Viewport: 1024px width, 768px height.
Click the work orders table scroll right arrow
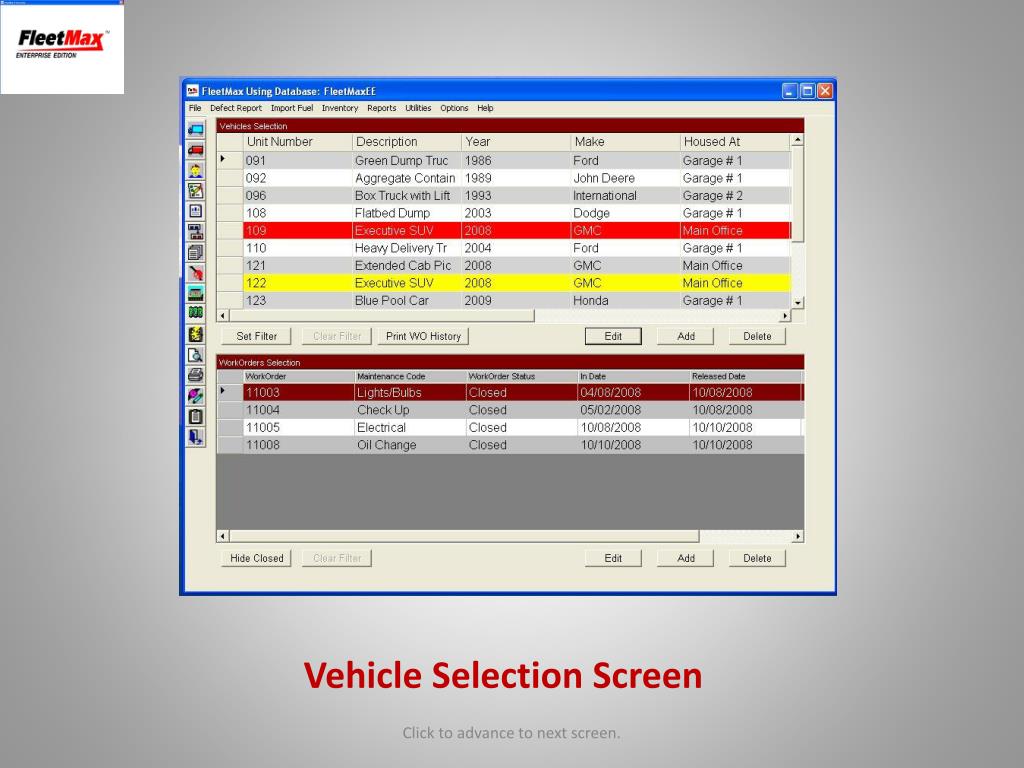coord(797,537)
